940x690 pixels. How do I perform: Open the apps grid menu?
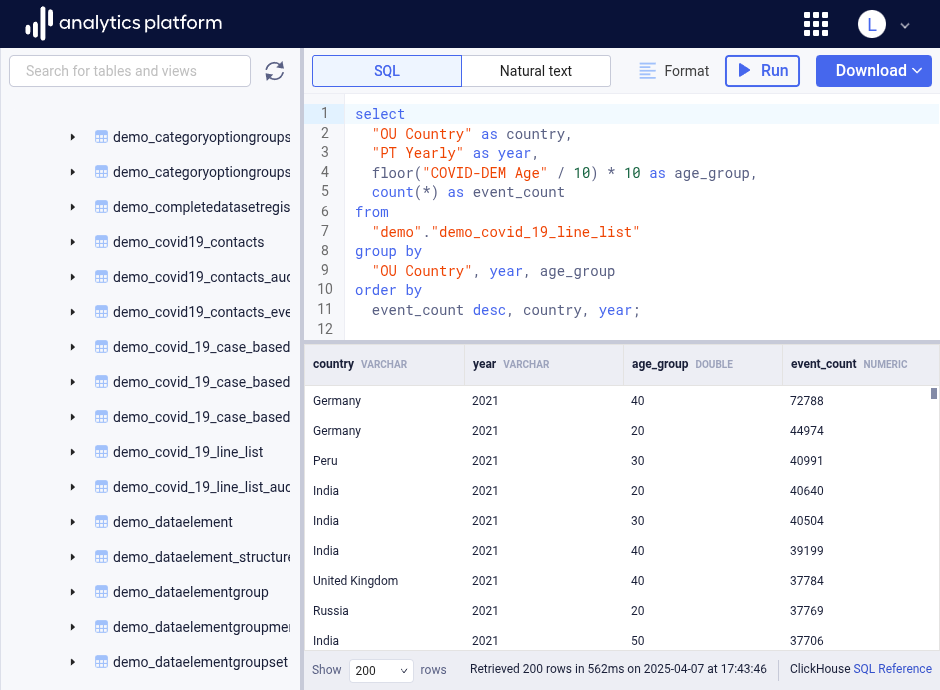[x=815, y=25]
